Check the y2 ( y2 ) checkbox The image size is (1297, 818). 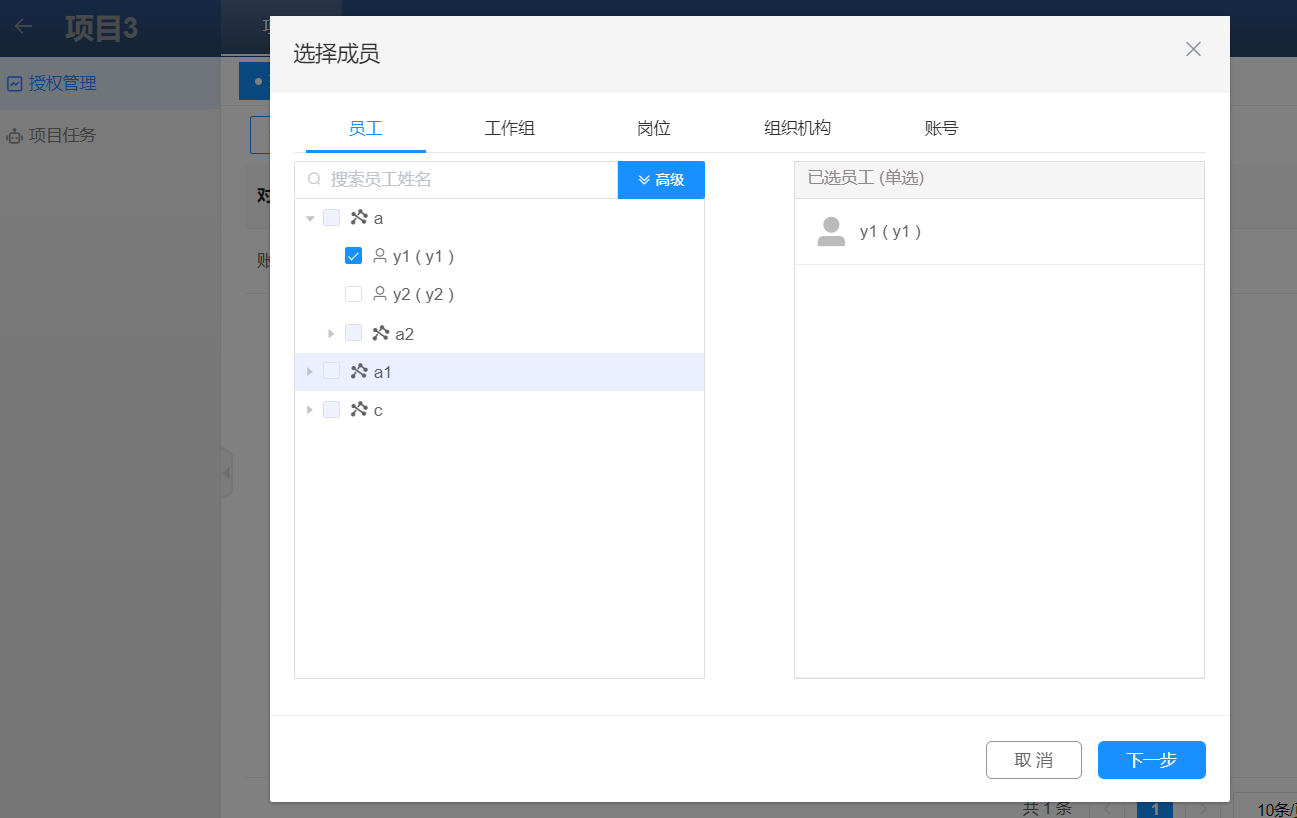pyautogui.click(x=353, y=294)
